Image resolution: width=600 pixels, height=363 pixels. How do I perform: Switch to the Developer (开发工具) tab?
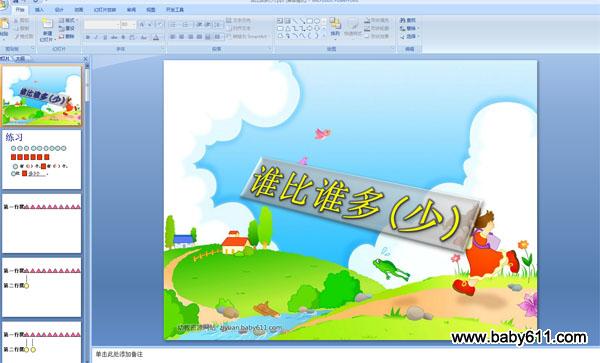(174, 10)
